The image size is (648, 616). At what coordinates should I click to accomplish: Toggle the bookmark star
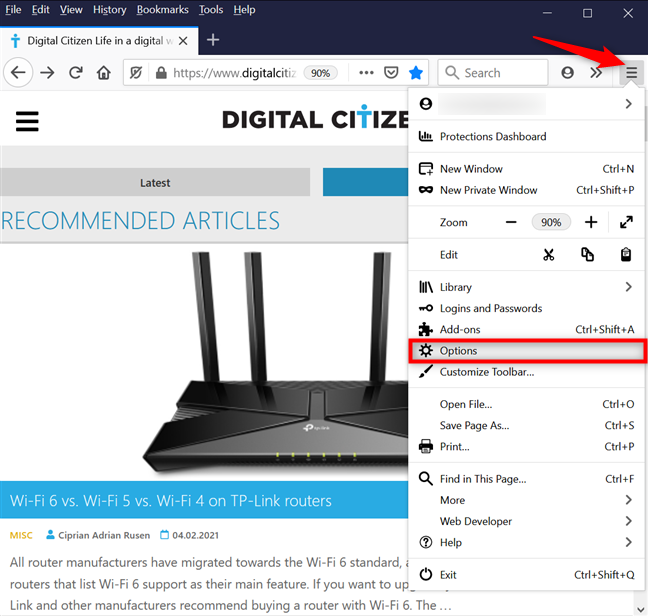(416, 73)
